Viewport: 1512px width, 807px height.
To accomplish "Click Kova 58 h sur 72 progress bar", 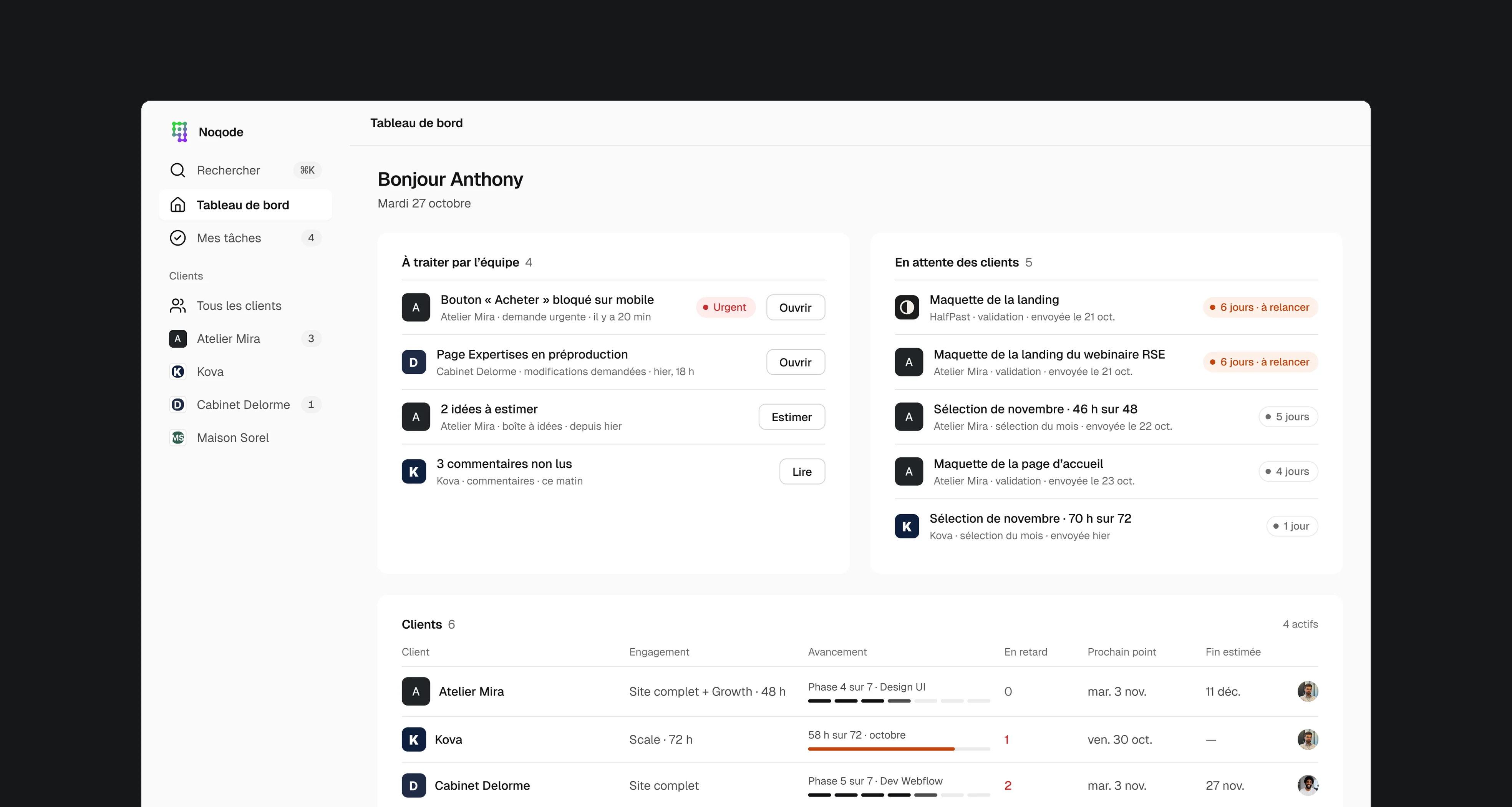I will click(x=899, y=749).
